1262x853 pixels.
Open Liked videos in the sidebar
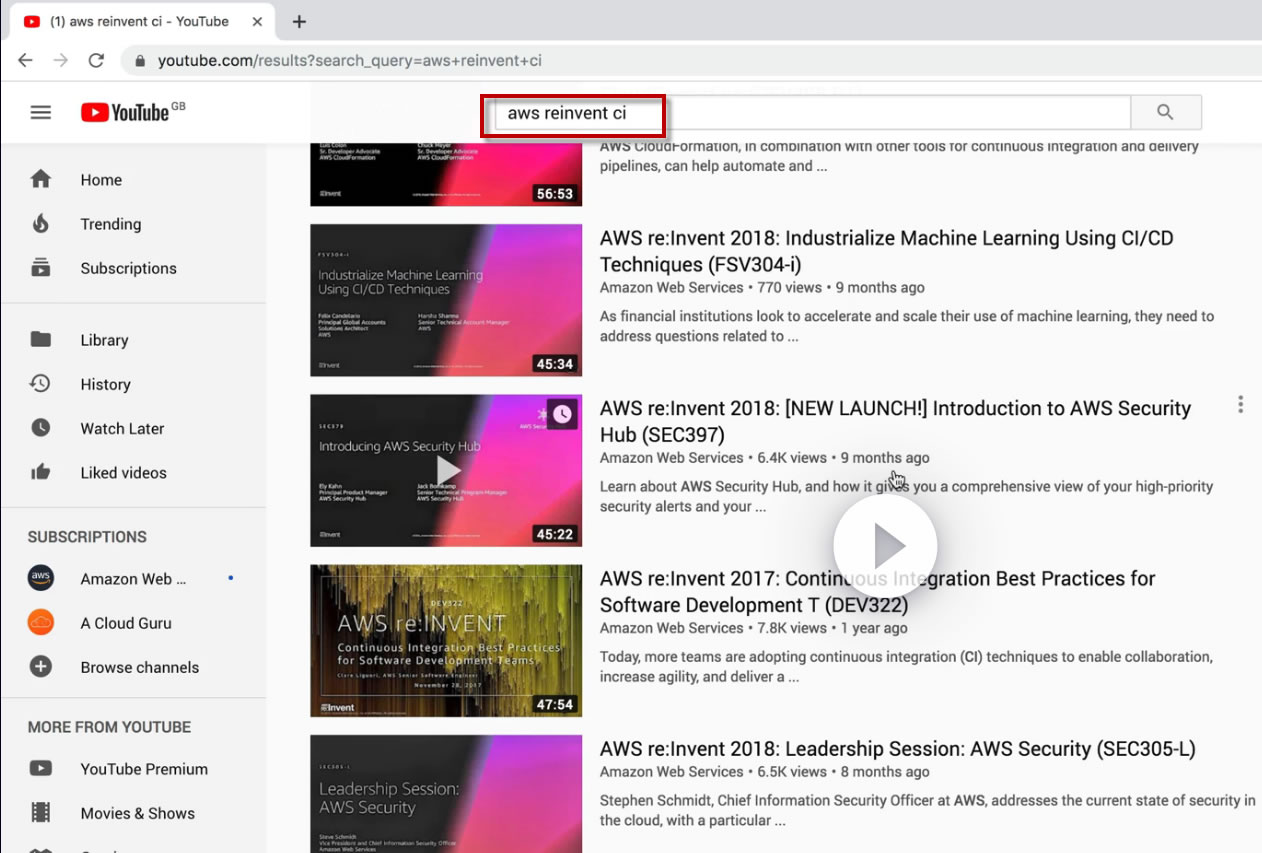(133, 472)
